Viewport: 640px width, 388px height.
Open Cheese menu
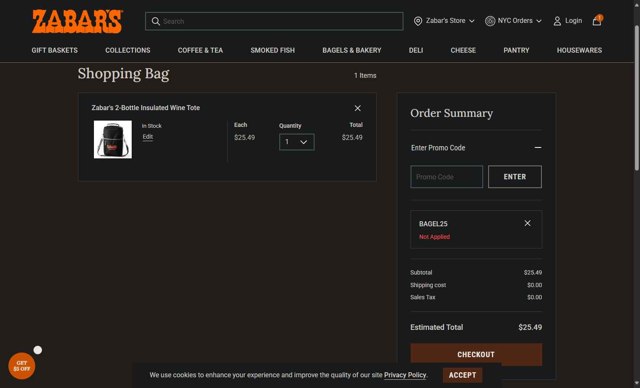coord(463,50)
